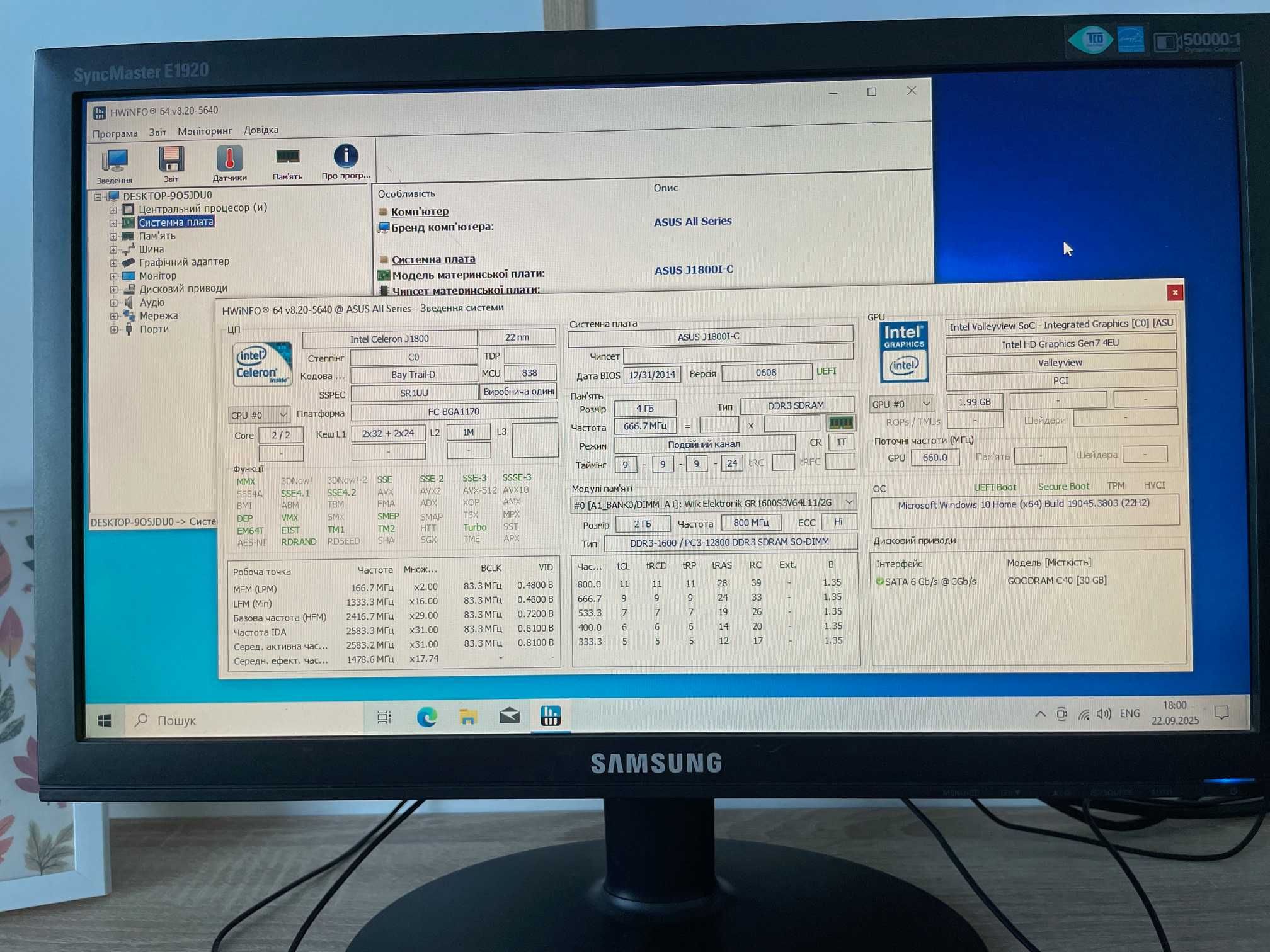The height and width of the screenshot is (952, 1270).
Task: Collapse the DESKTOP-9O5JDU0 tree root
Action: coord(98,197)
